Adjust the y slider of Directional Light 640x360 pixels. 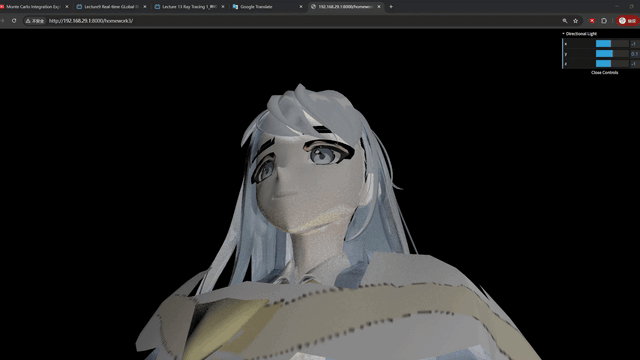click(x=612, y=53)
